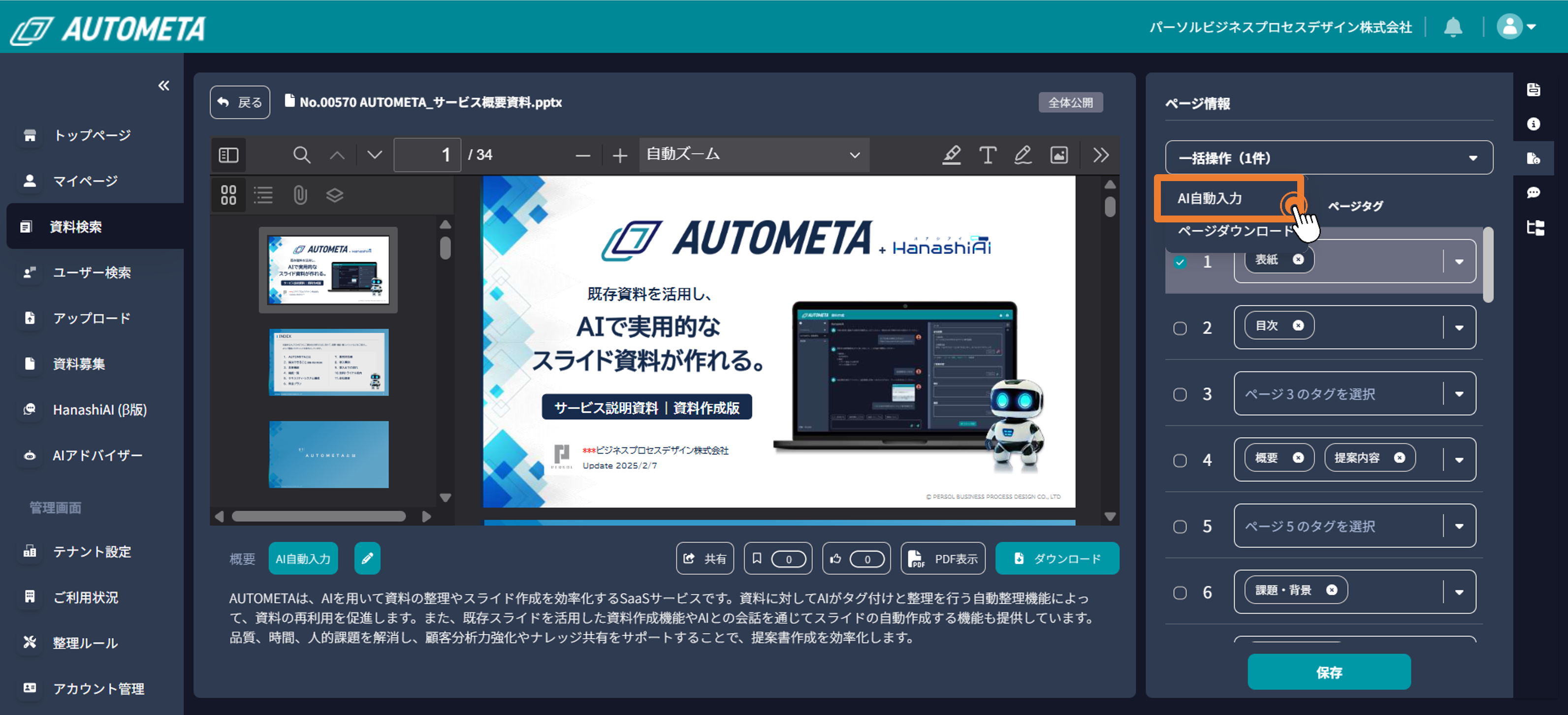Click the like thumbs-up counter

click(x=857, y=558)
